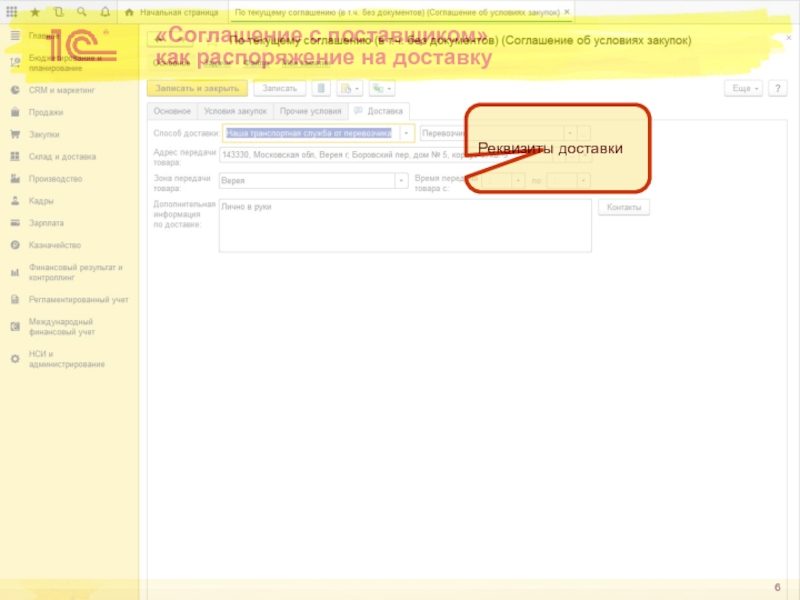The width and height of the screenshot is (800, 600).
Task: Open the search magnifier icon
Action: tap(82, 12)
